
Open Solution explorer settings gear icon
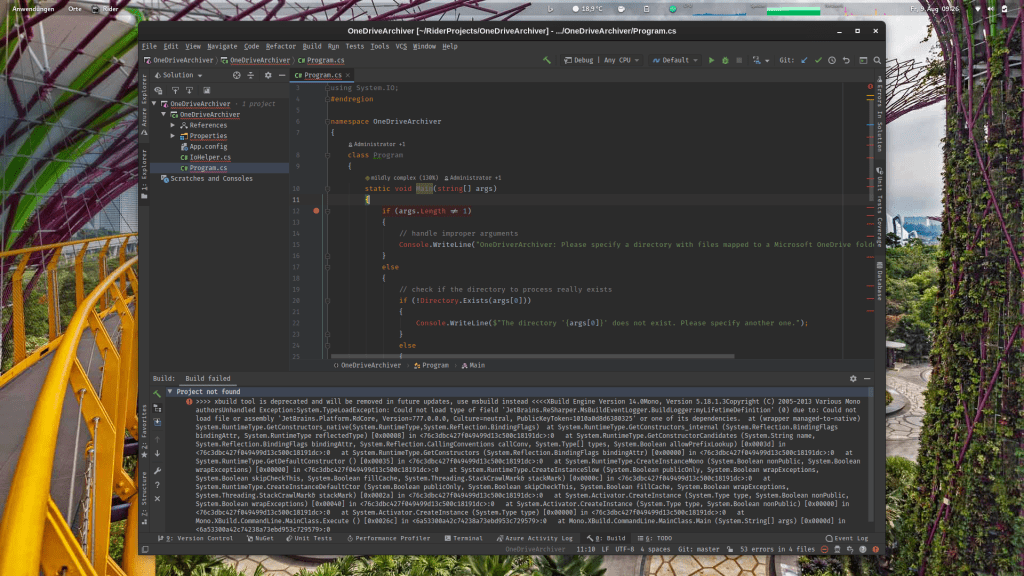267,75
